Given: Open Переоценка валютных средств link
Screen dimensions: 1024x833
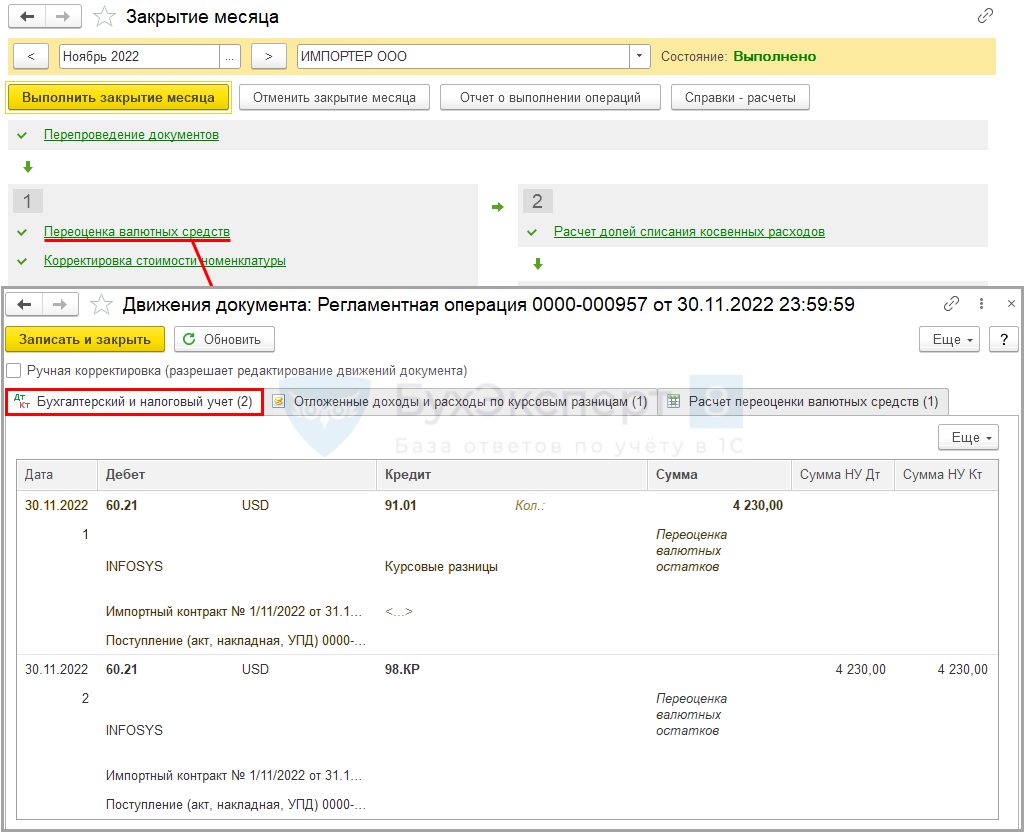Looking at the screenshot, I should pyautogui.click(x=137, y=232).
